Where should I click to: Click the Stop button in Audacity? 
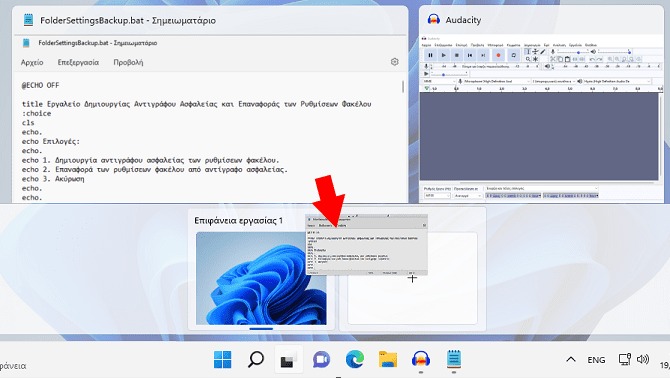457,55
